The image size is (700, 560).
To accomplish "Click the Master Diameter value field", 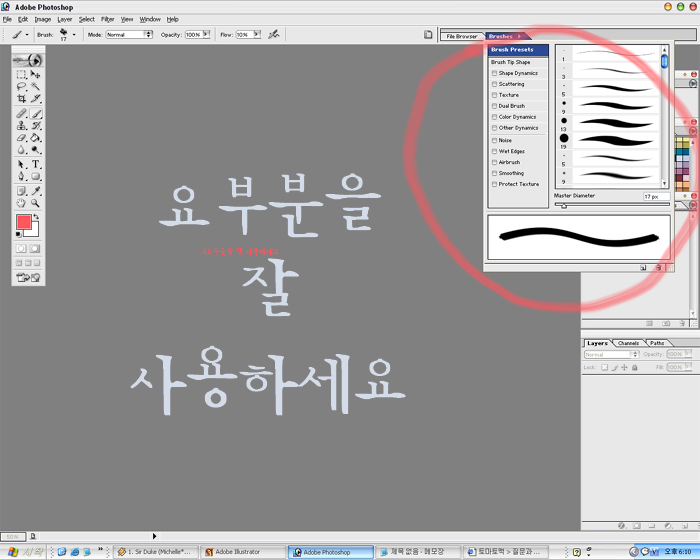I will click(x=651, y=196).
